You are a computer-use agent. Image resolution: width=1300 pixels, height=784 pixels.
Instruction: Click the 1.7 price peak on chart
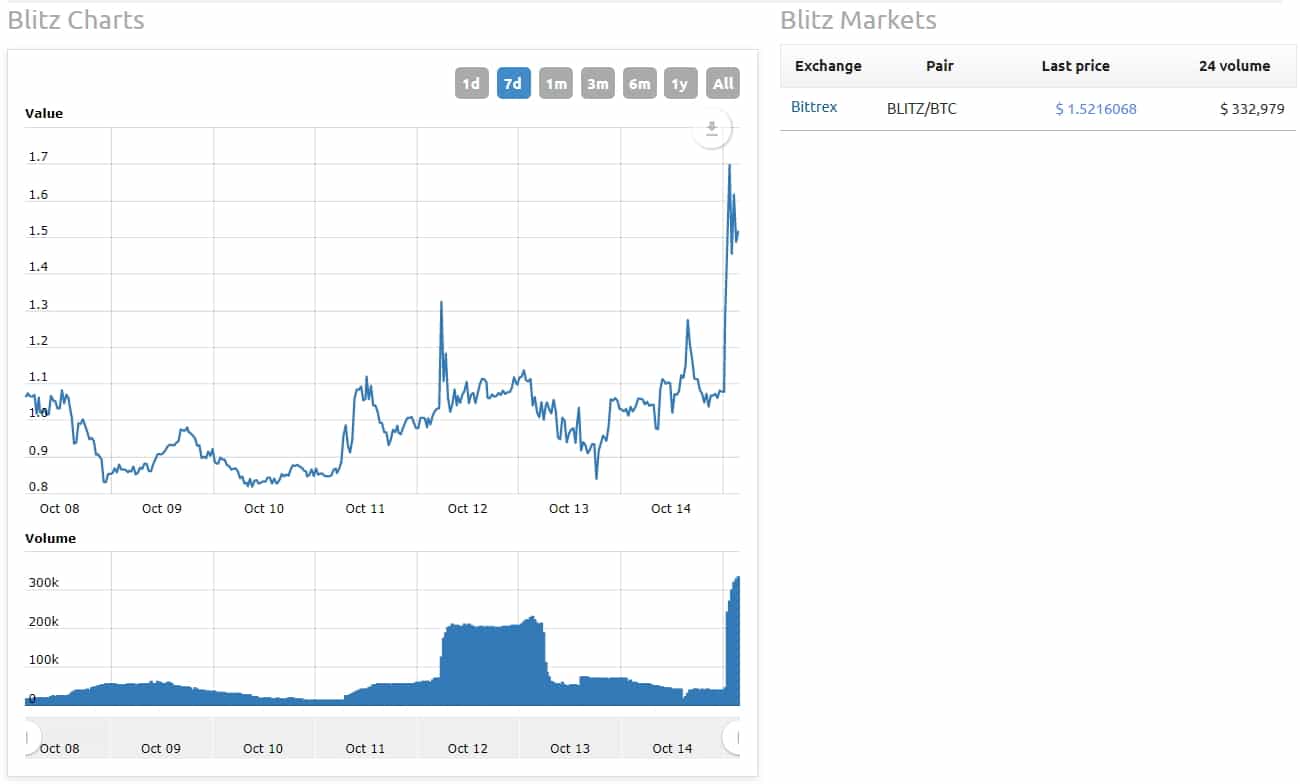729,166
